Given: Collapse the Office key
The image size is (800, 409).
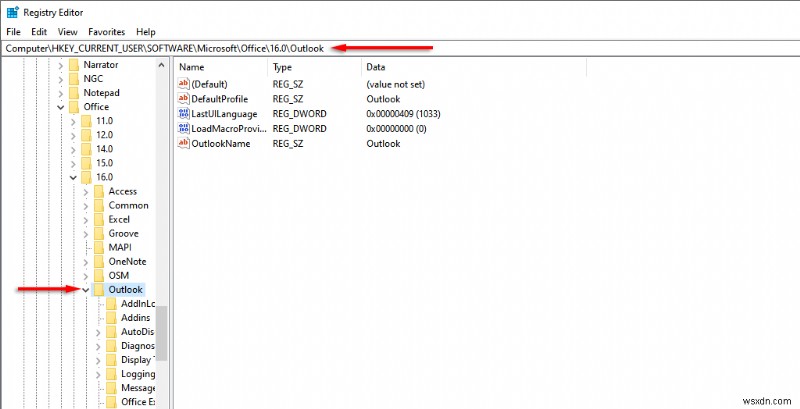Looking at the screenshot, I should [61, 107].
